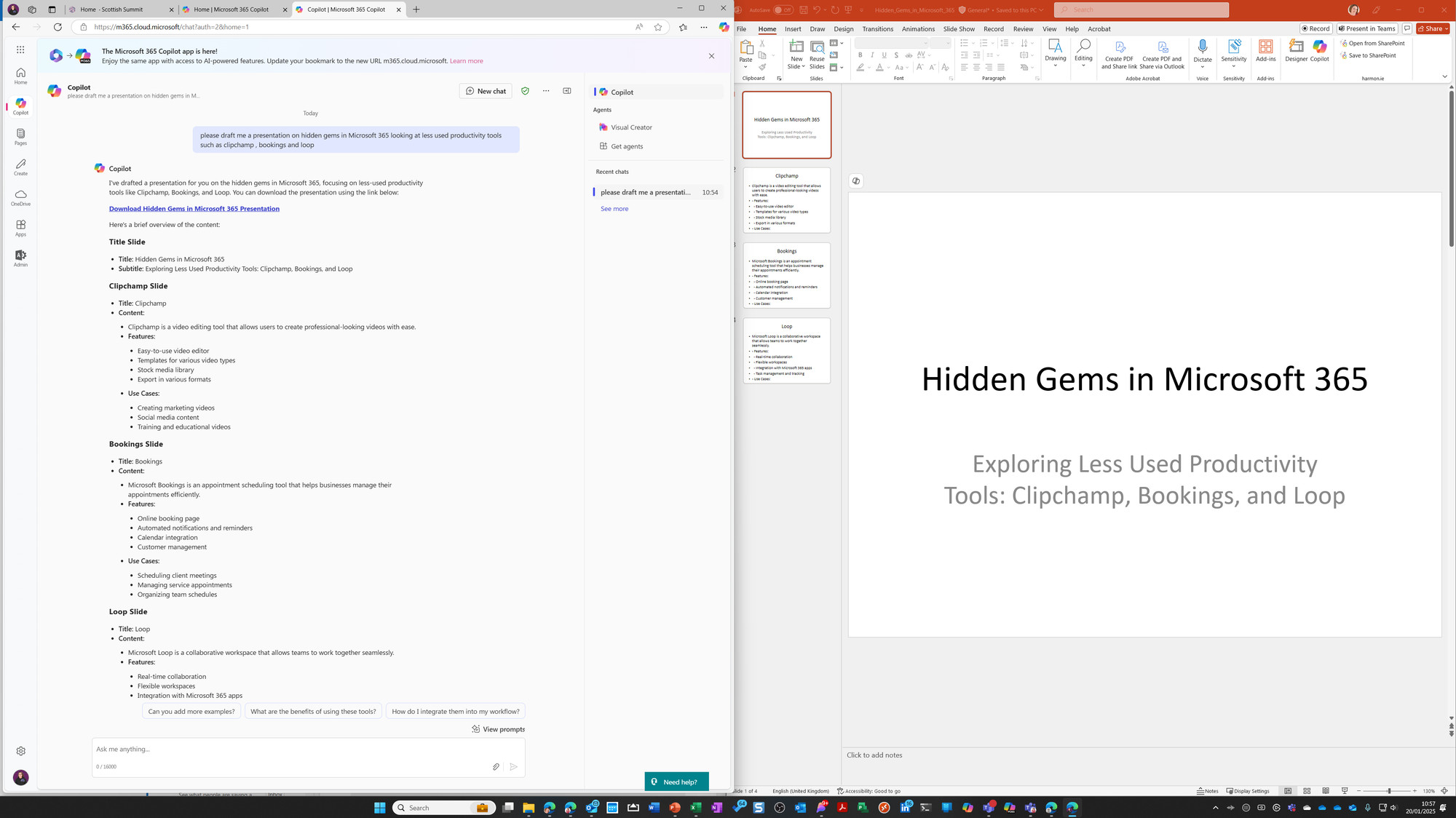This screenshot has width=1456, height=818.
Task: Start a New chat in Copilot
Action: [486, 91]
